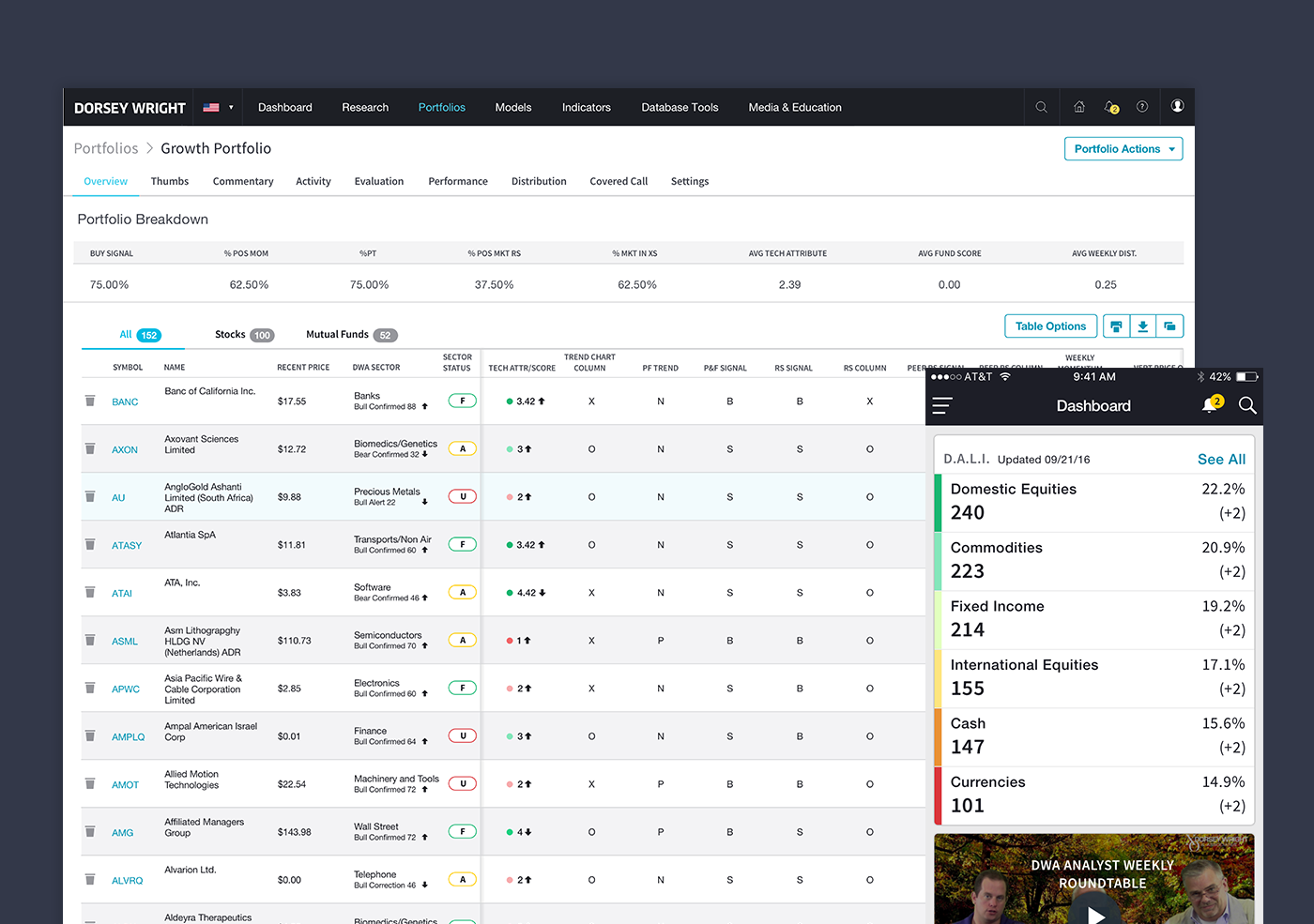Download the table with the download icon

(x=1143, y=326)
